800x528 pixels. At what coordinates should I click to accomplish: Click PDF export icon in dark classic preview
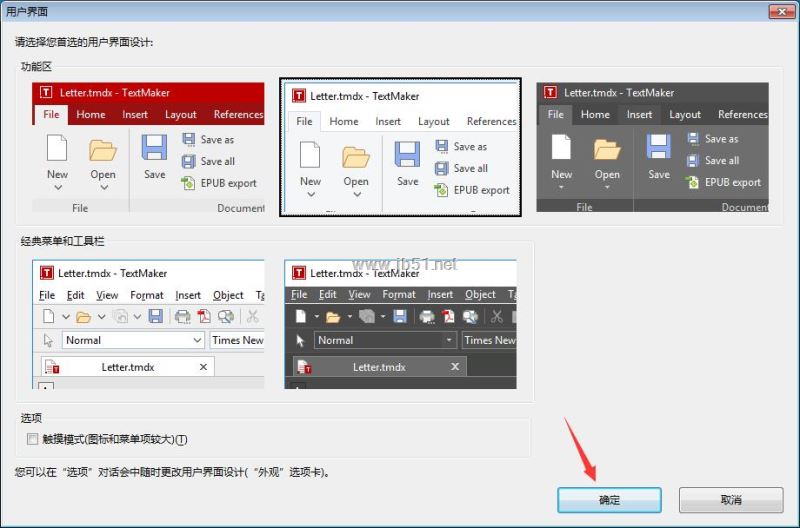[x=448, y=316]
